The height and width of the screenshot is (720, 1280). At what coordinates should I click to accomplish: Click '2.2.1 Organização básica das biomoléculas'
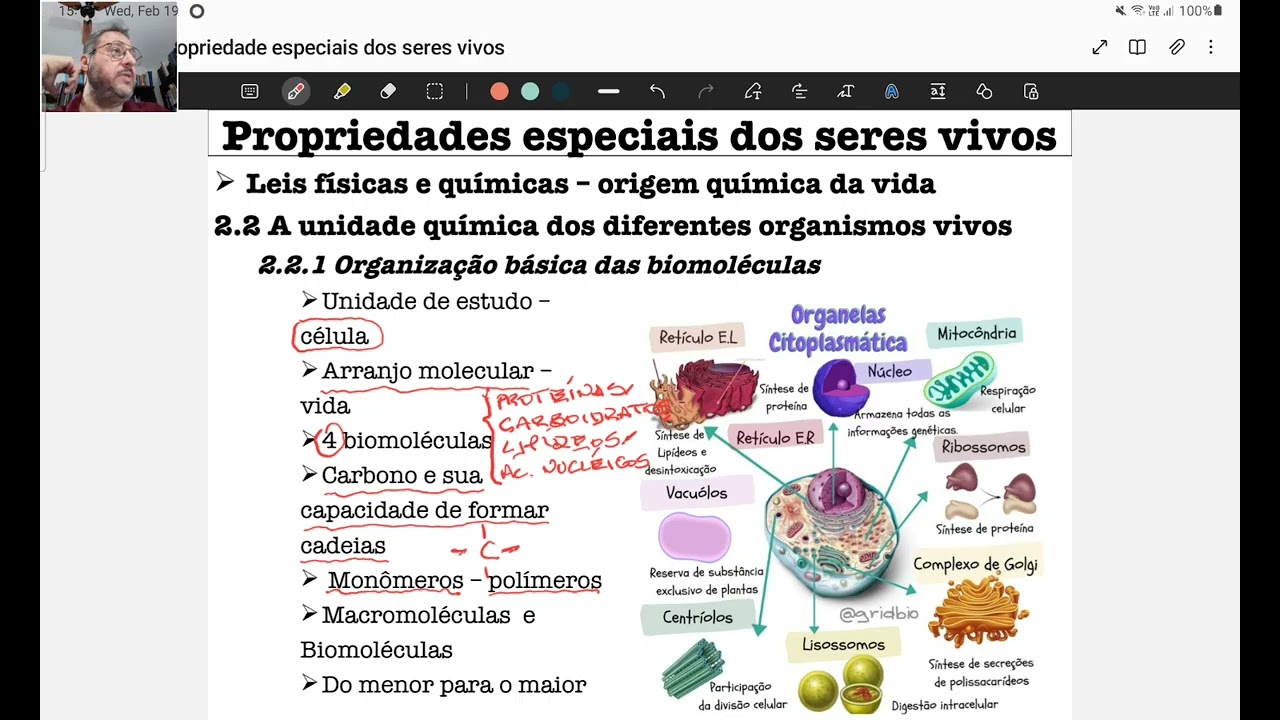click(540, 265)
